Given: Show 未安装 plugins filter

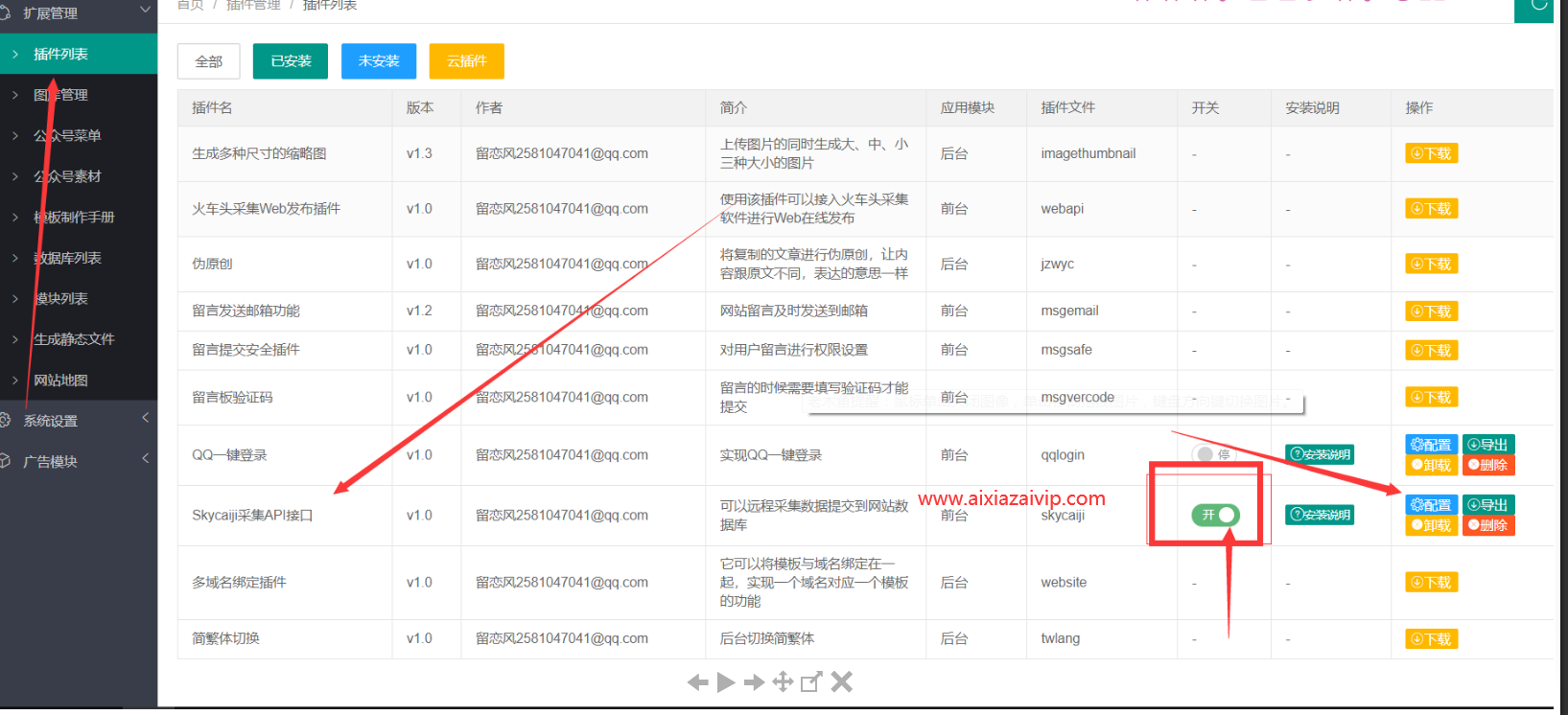Looking at the screenshot, I should [379, 61].
